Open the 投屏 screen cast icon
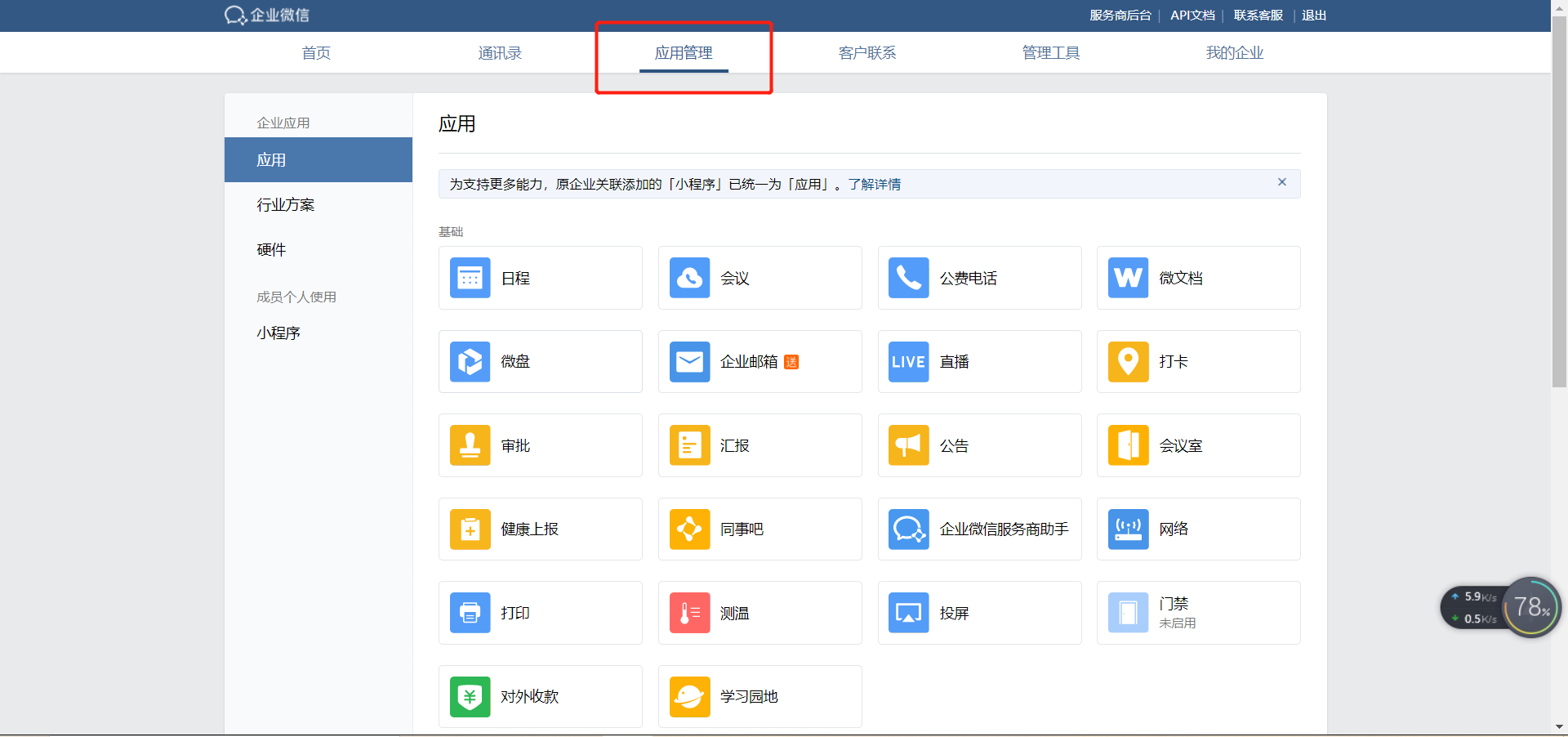This screenshot has width=1568, height=737. (909, 613)
